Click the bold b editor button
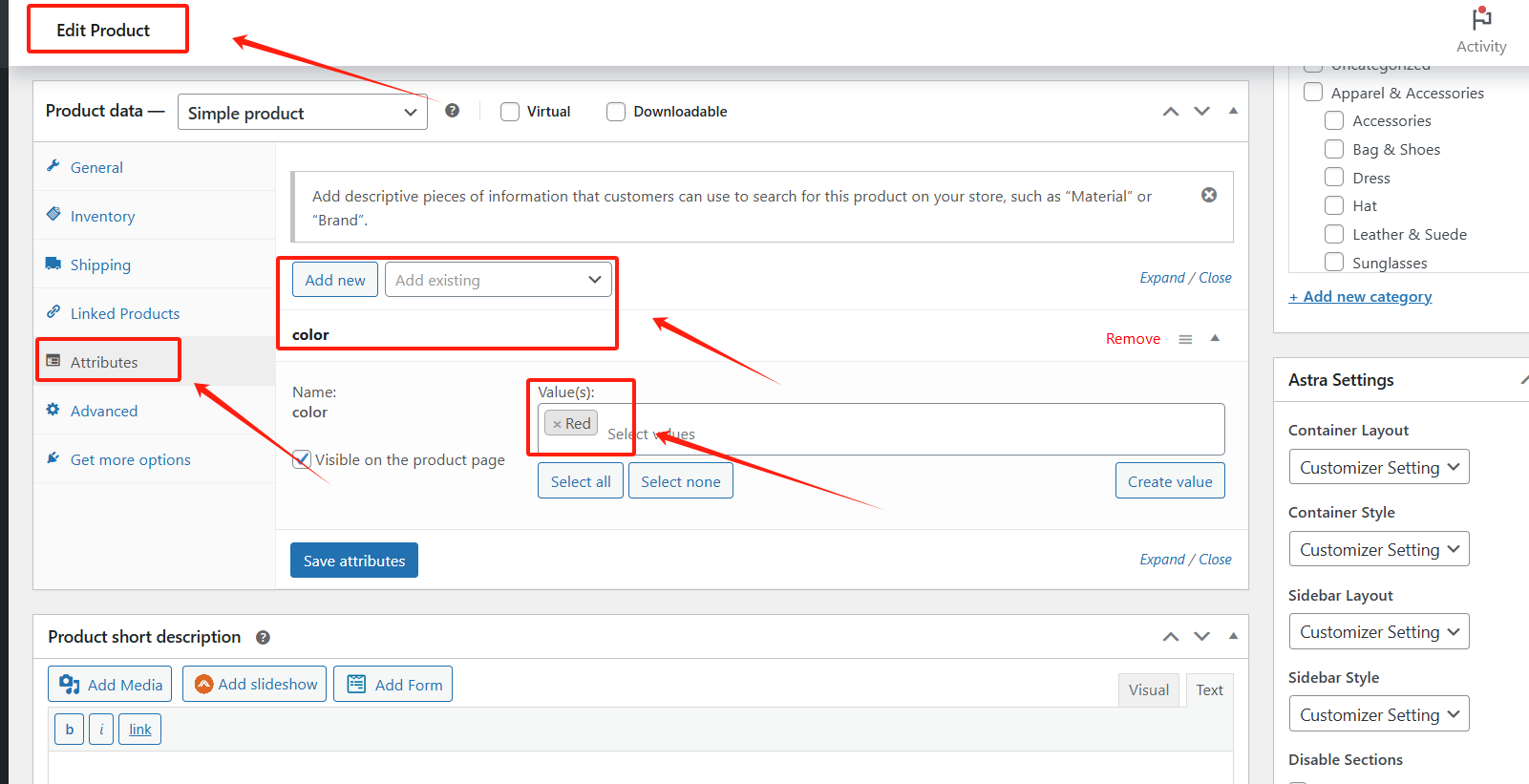1529x784 pixels. point(69,729)
